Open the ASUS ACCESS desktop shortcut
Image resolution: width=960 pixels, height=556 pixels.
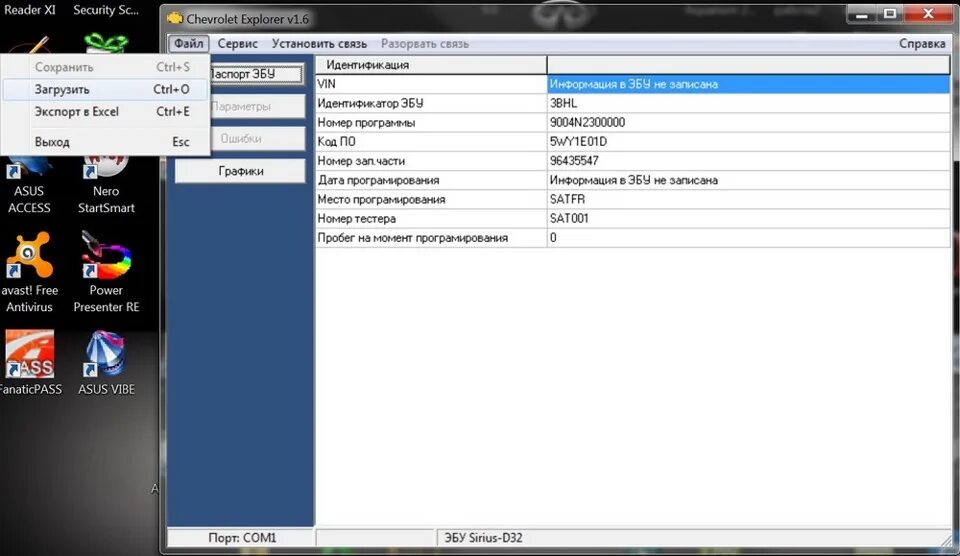[x=29, y=184]
